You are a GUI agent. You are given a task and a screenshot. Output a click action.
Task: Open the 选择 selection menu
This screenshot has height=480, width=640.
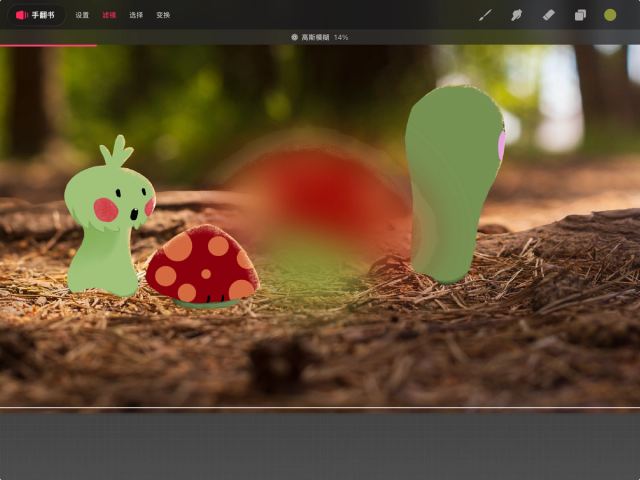click(x=136, y=15)
